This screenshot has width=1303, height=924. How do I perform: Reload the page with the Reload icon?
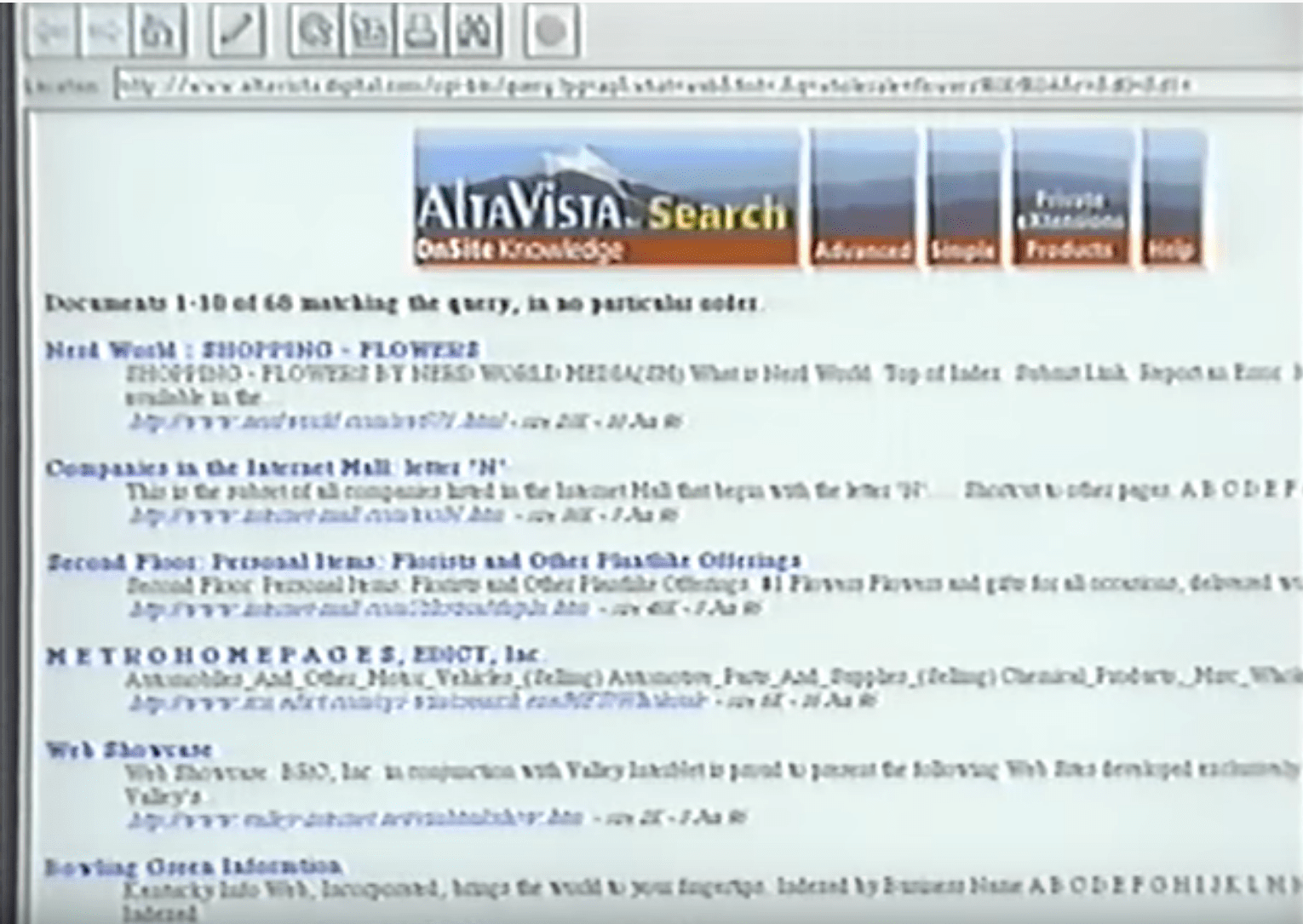pos(313,32)
